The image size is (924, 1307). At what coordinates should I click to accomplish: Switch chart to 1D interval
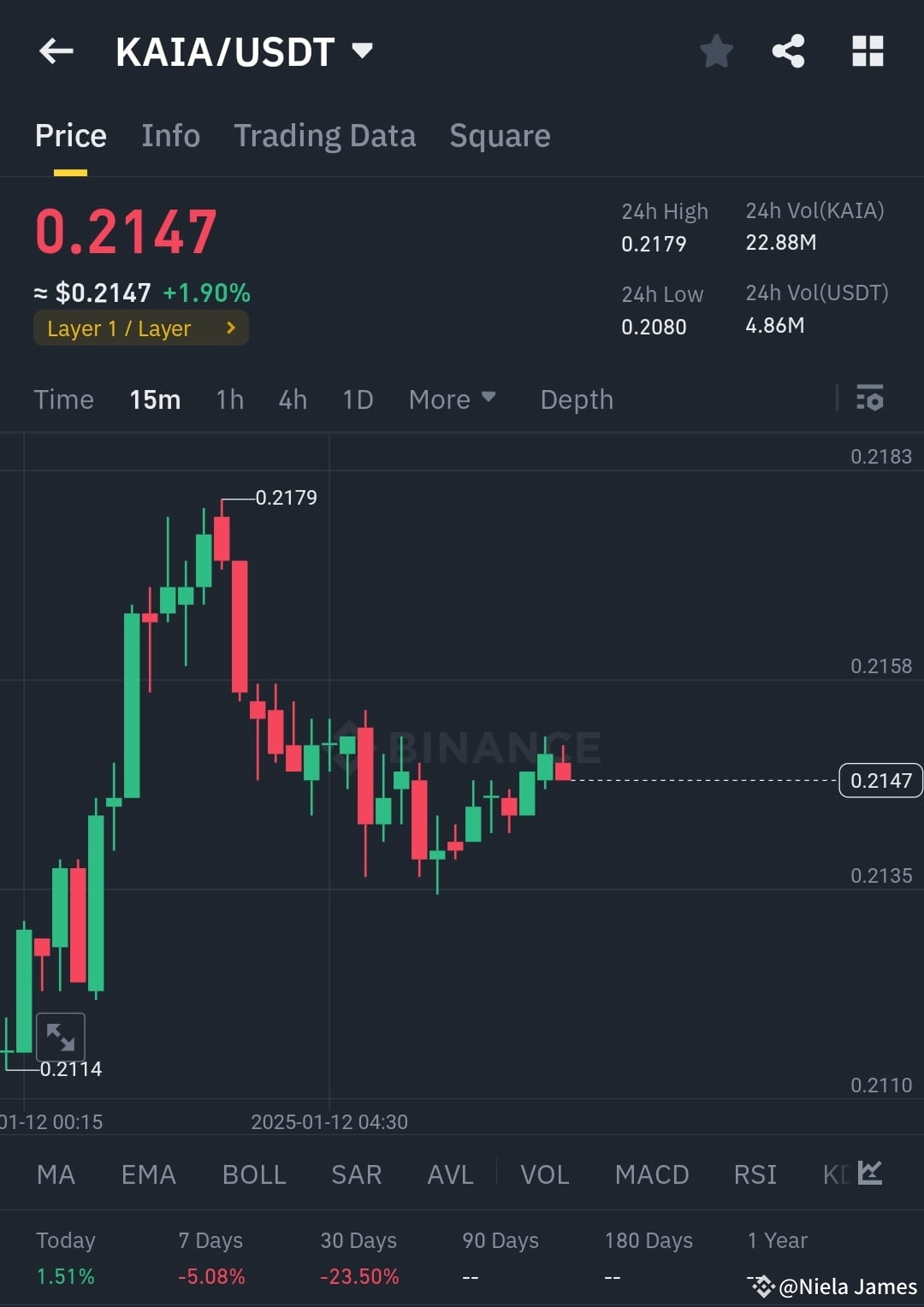click(x=358, y=399)
